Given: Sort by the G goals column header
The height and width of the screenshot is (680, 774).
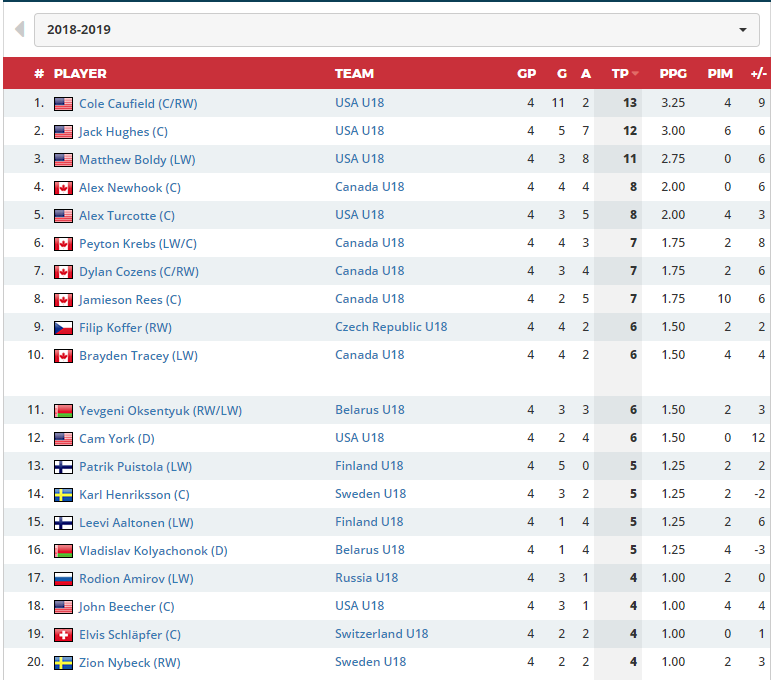Looking at the screenshot, I should click(x=562, y=74).
